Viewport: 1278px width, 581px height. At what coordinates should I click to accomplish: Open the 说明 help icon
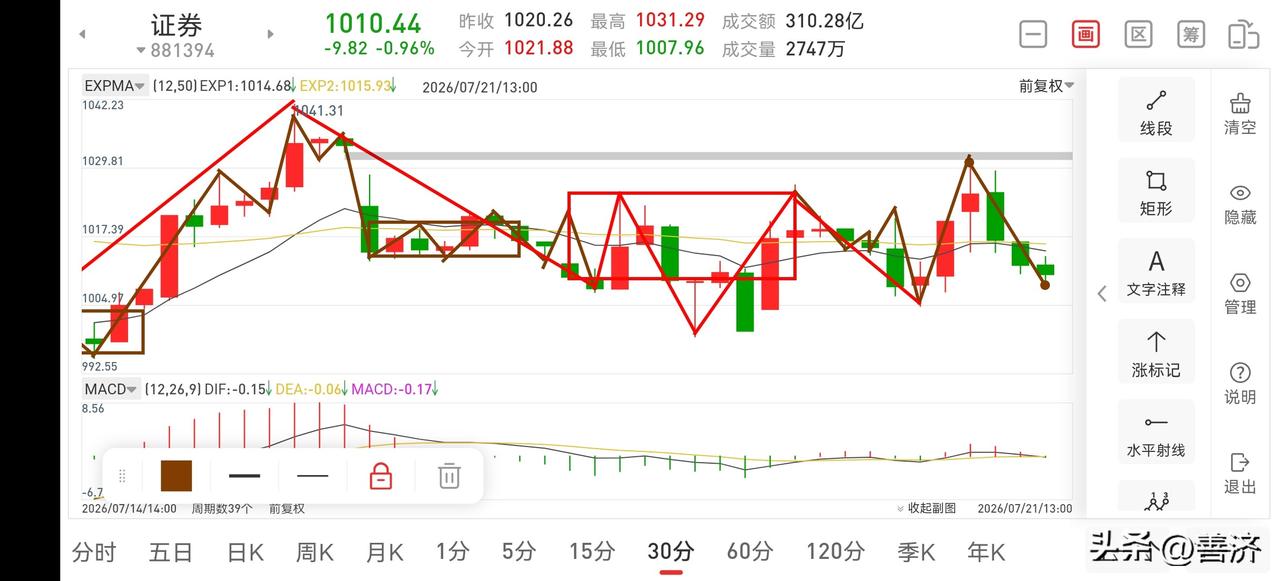coord(1240,384)
